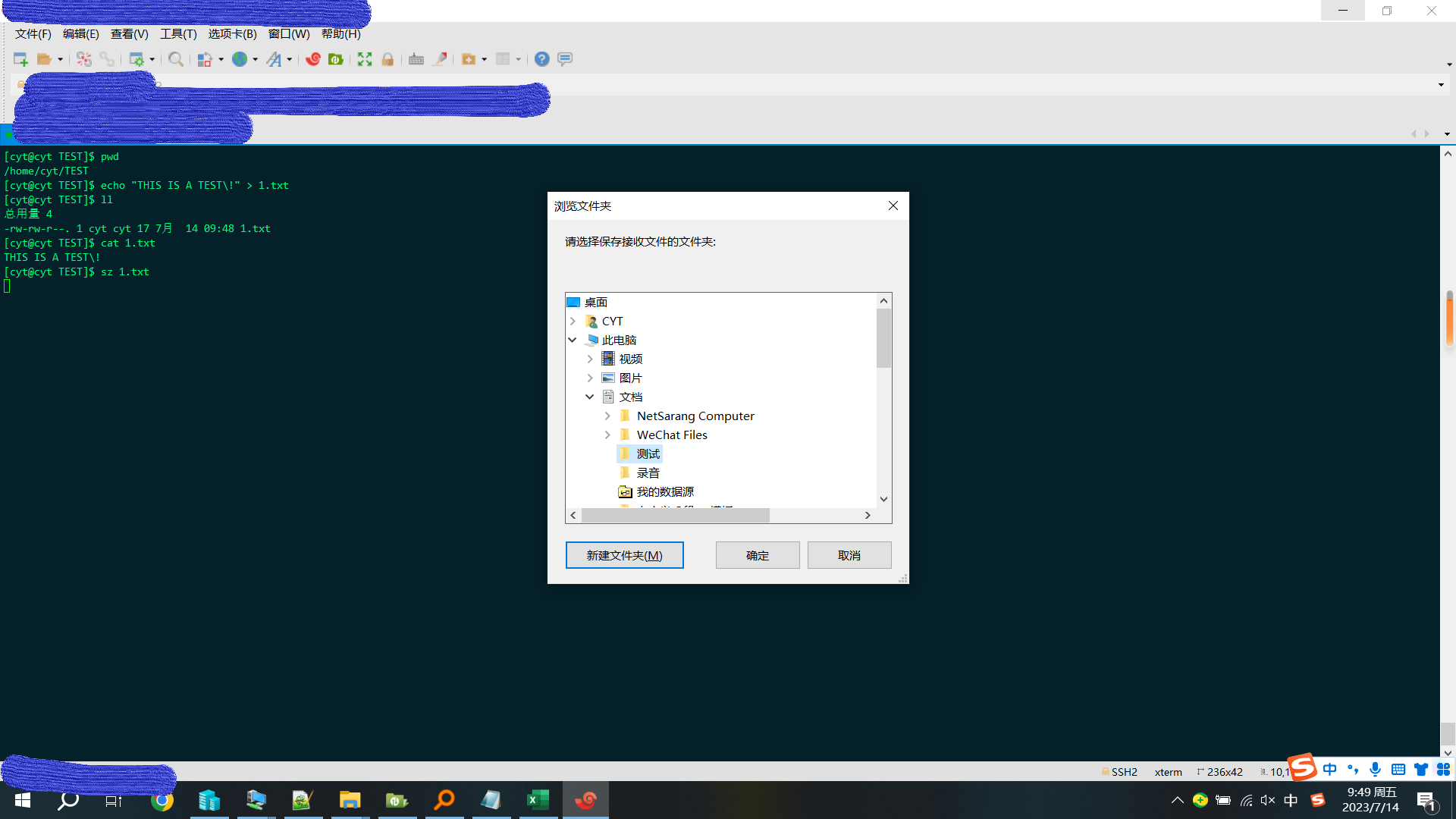This screenshot has width=1456, height=819.
Task: Click the chat feedback toolbar icon
Action: [x=565, y=59]
